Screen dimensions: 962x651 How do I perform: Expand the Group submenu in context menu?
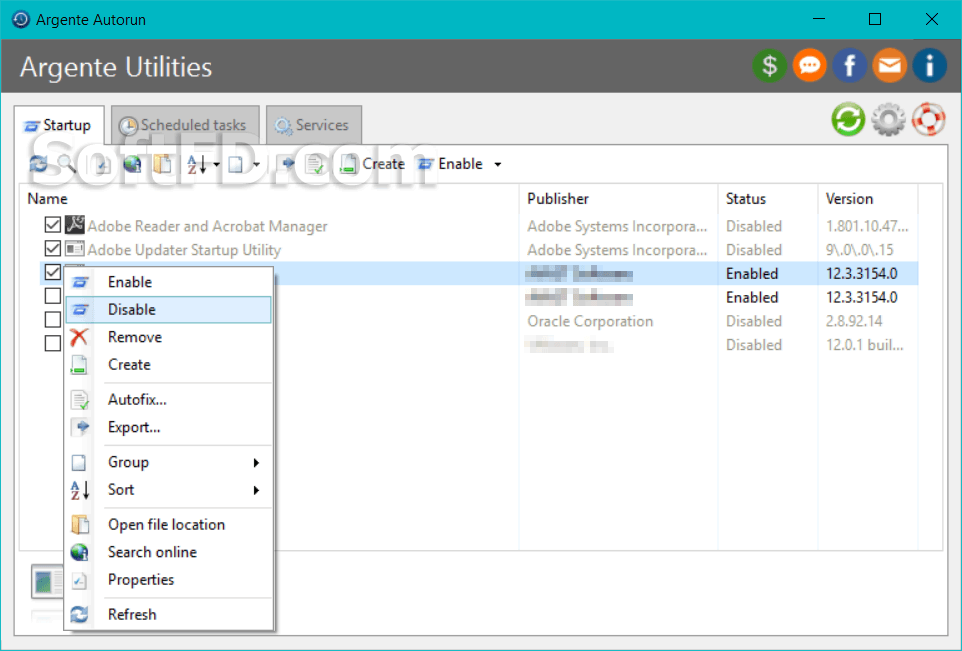[256, 463]
